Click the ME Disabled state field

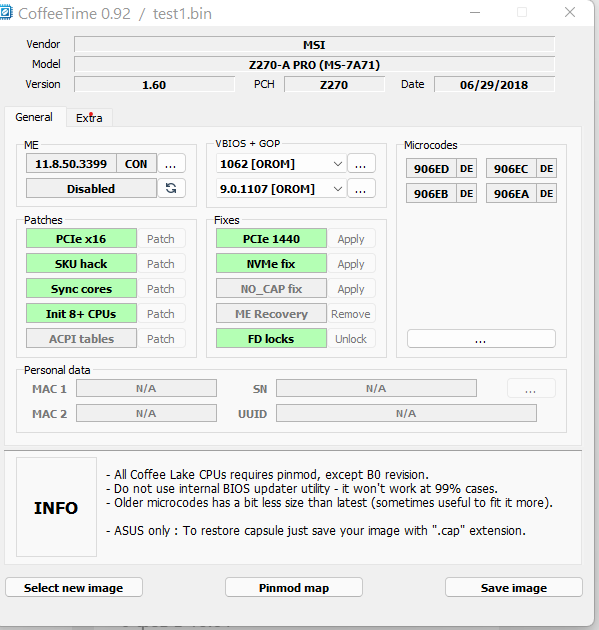click(91, 188)
